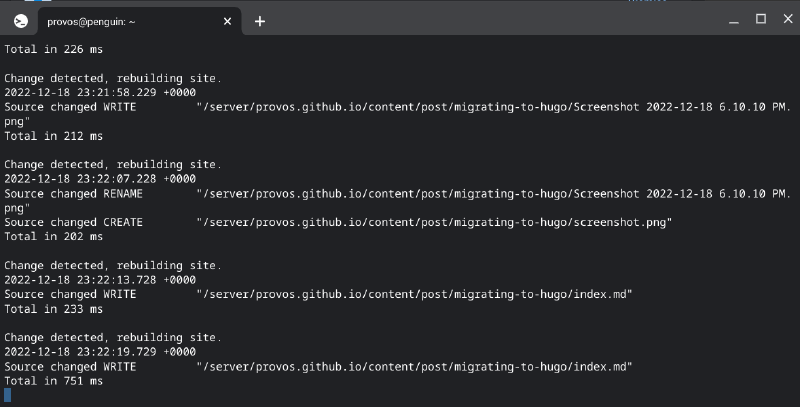
Task: Select the provos@penguin: ~ tab
Action: (x=139, y=21)
